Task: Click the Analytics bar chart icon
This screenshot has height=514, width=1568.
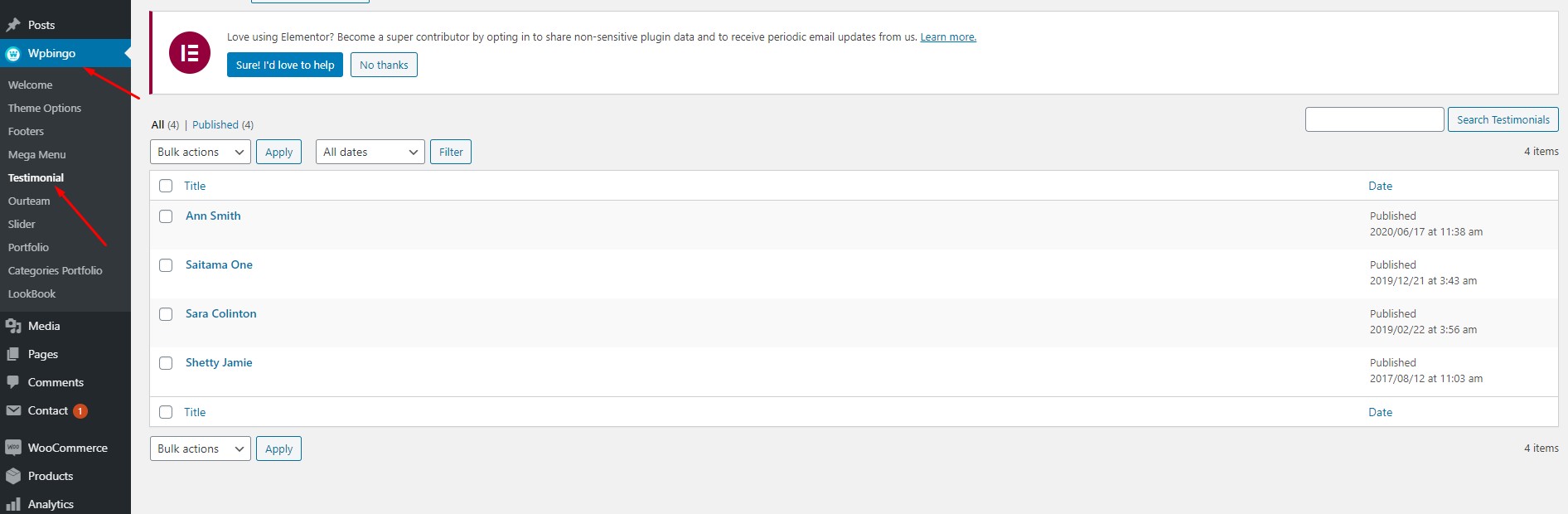Action: coord(13,504)
